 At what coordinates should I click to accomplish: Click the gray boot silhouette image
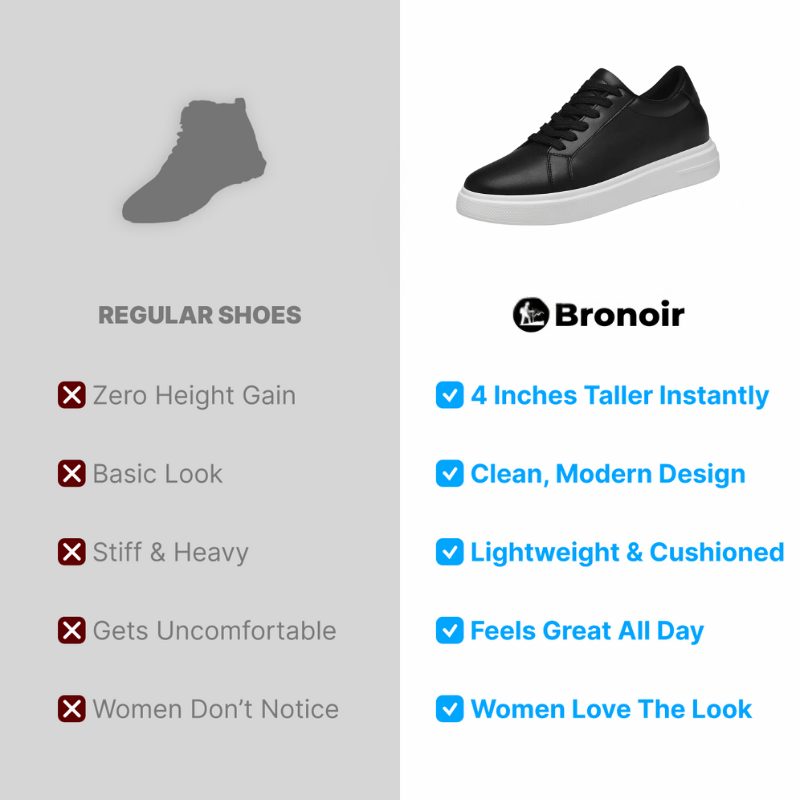[x=194, y=160]
